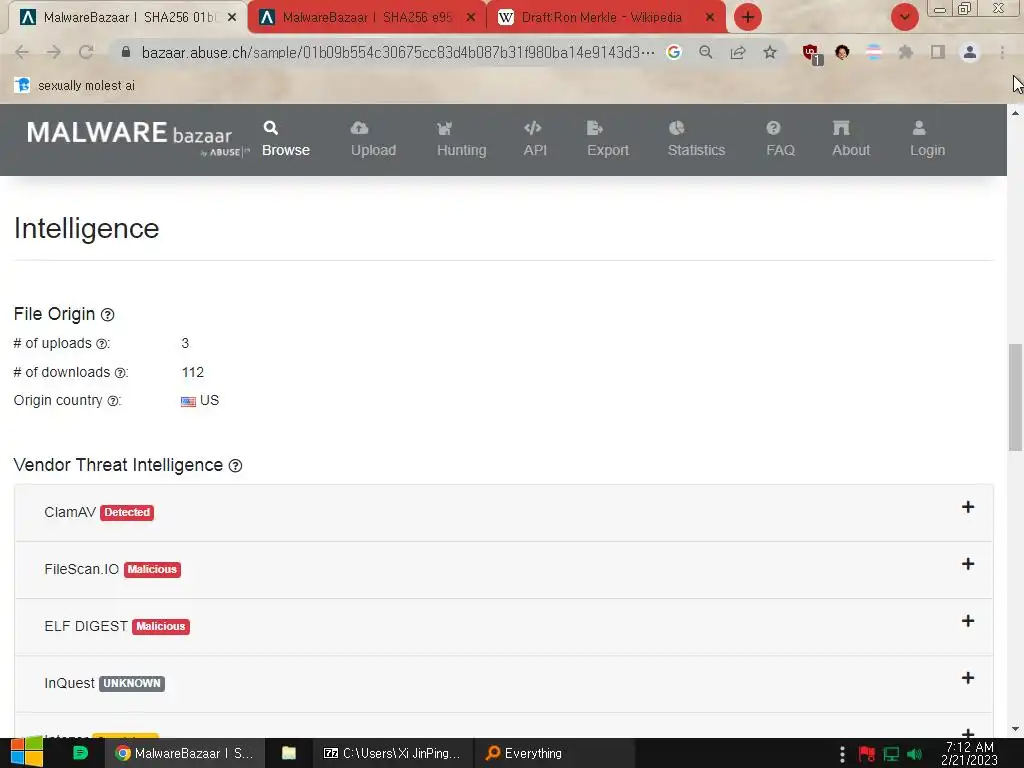
Task: Reload the current page
Action: (86, 52)
